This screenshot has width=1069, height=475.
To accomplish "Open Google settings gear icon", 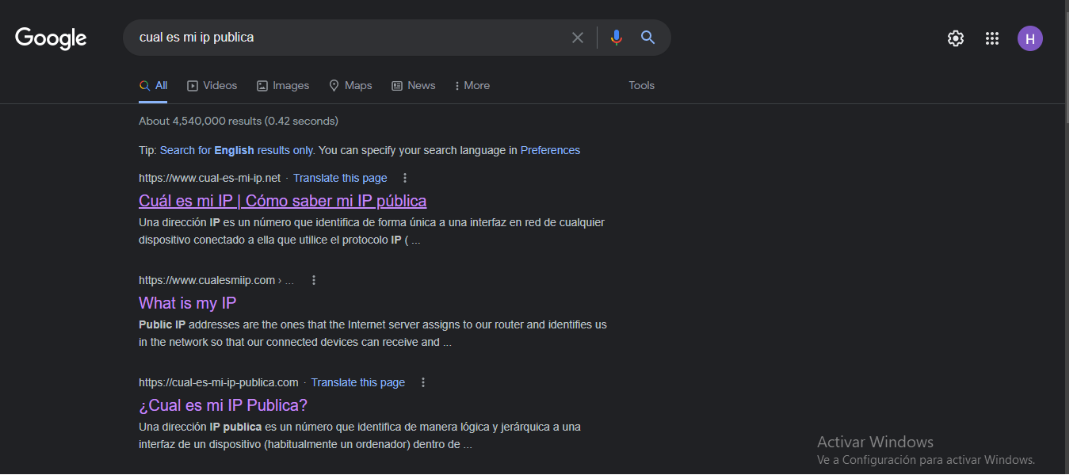I will pyautogui.click(x=955, y=38).
